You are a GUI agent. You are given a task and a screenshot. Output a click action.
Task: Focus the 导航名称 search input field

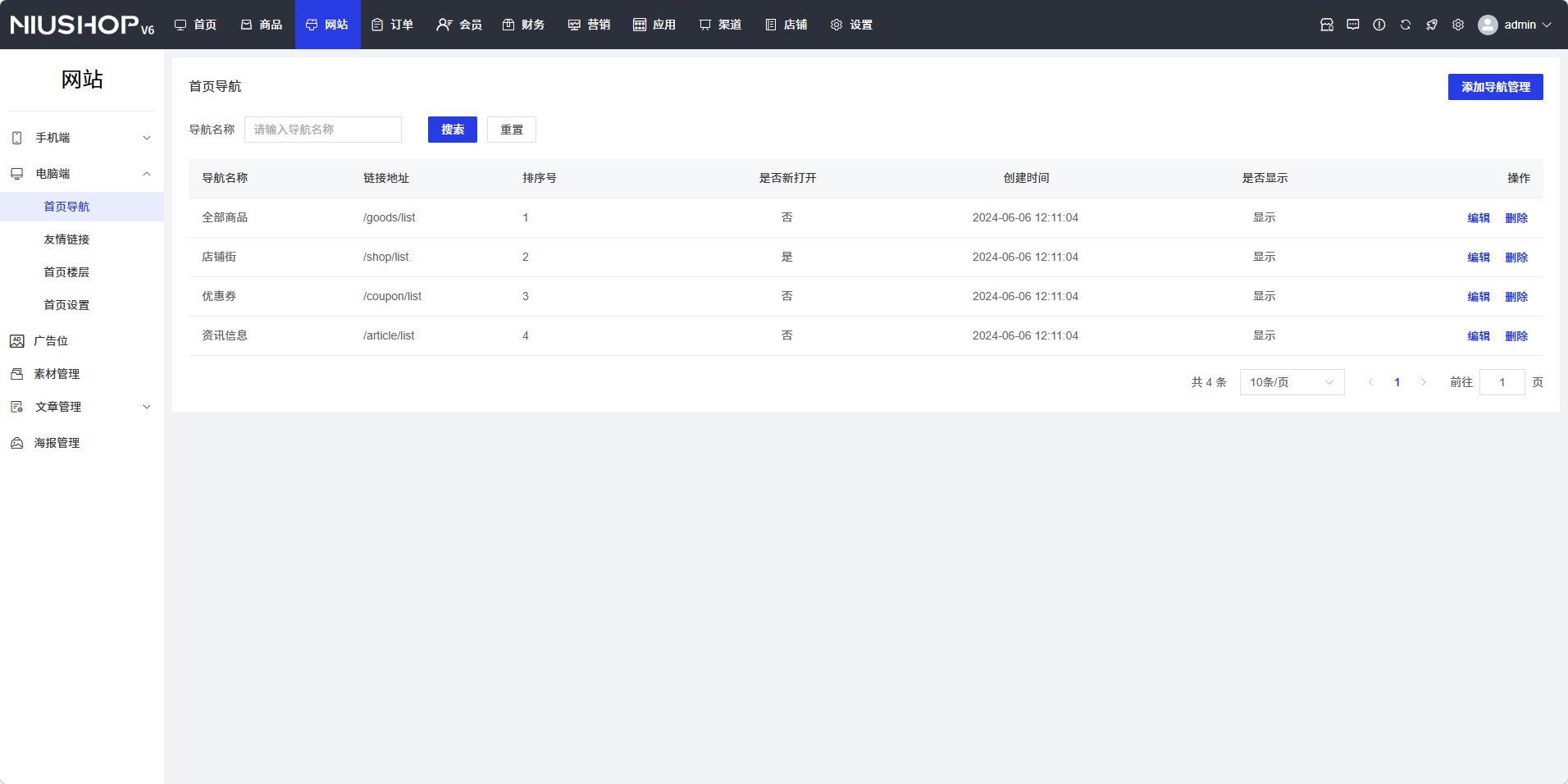pyautogui.click(x=322, y=130)
